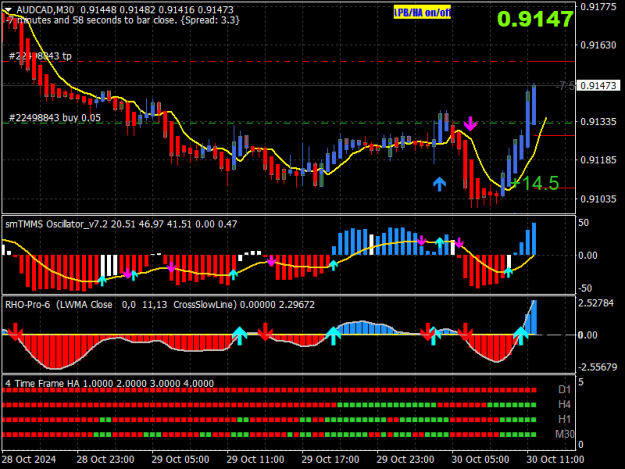Click the cyan up arrow near 29 Oct 17:00 in RHO-Pro-6
625x469 pixels.
click(x=333, y=336)
